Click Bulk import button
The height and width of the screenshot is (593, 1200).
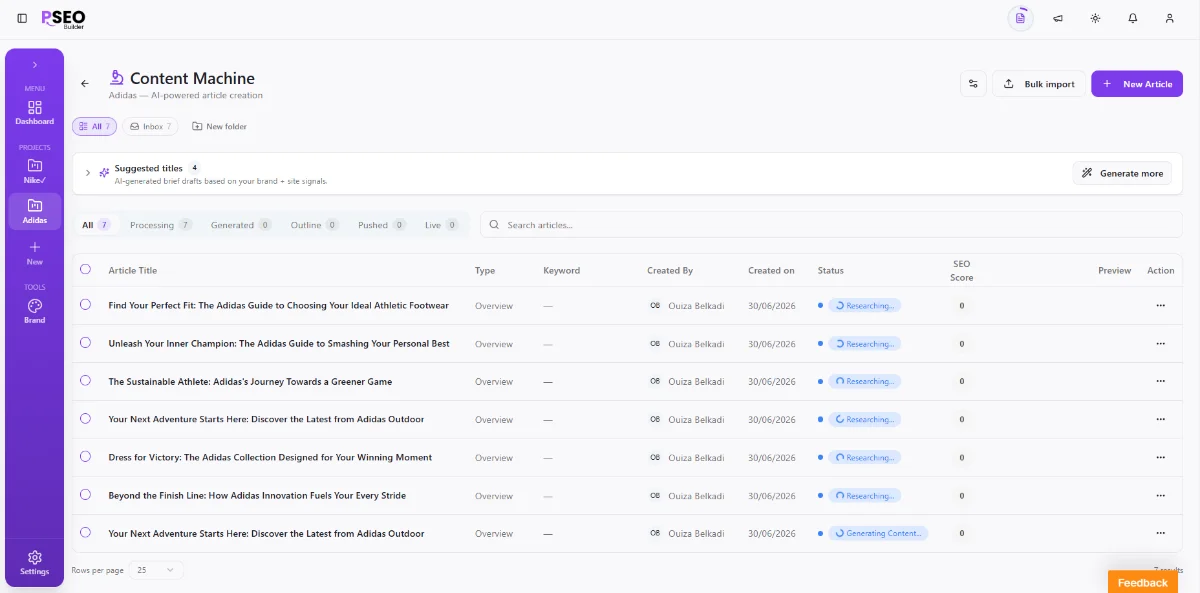1039,84
